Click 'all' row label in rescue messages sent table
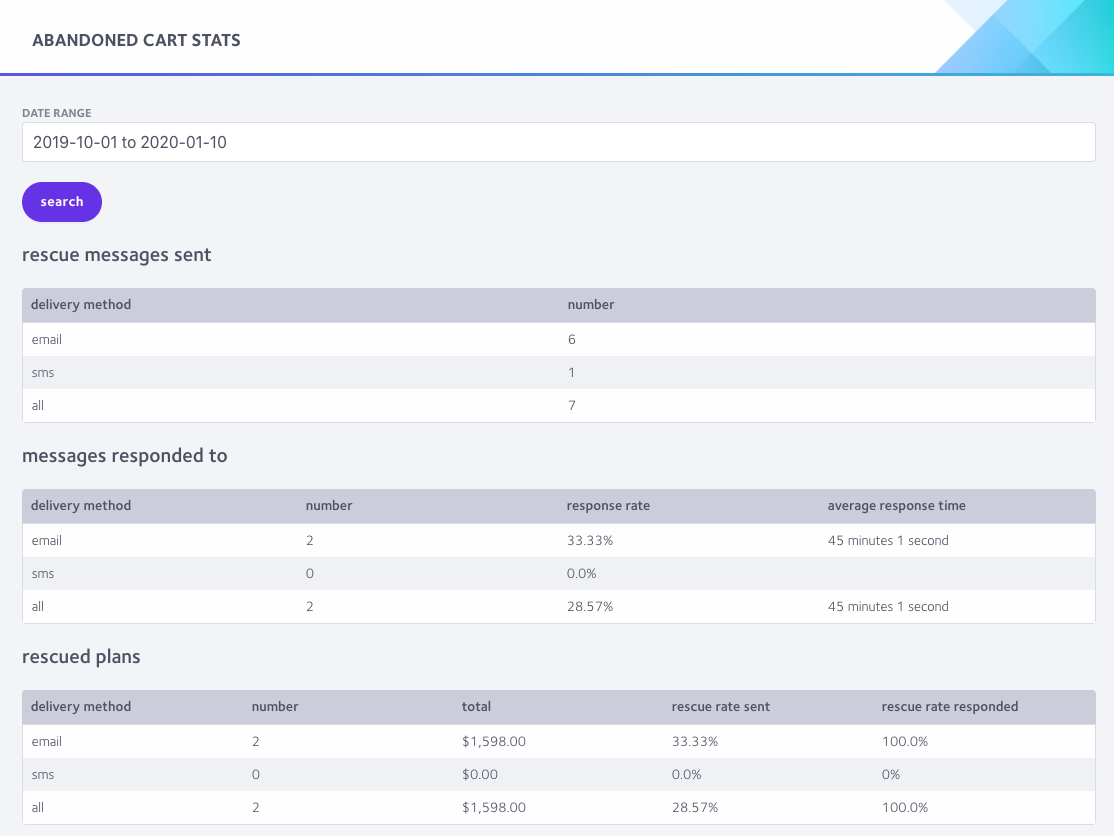The height and width of the screenshot is (836, 1114). [x=38, y=406]
